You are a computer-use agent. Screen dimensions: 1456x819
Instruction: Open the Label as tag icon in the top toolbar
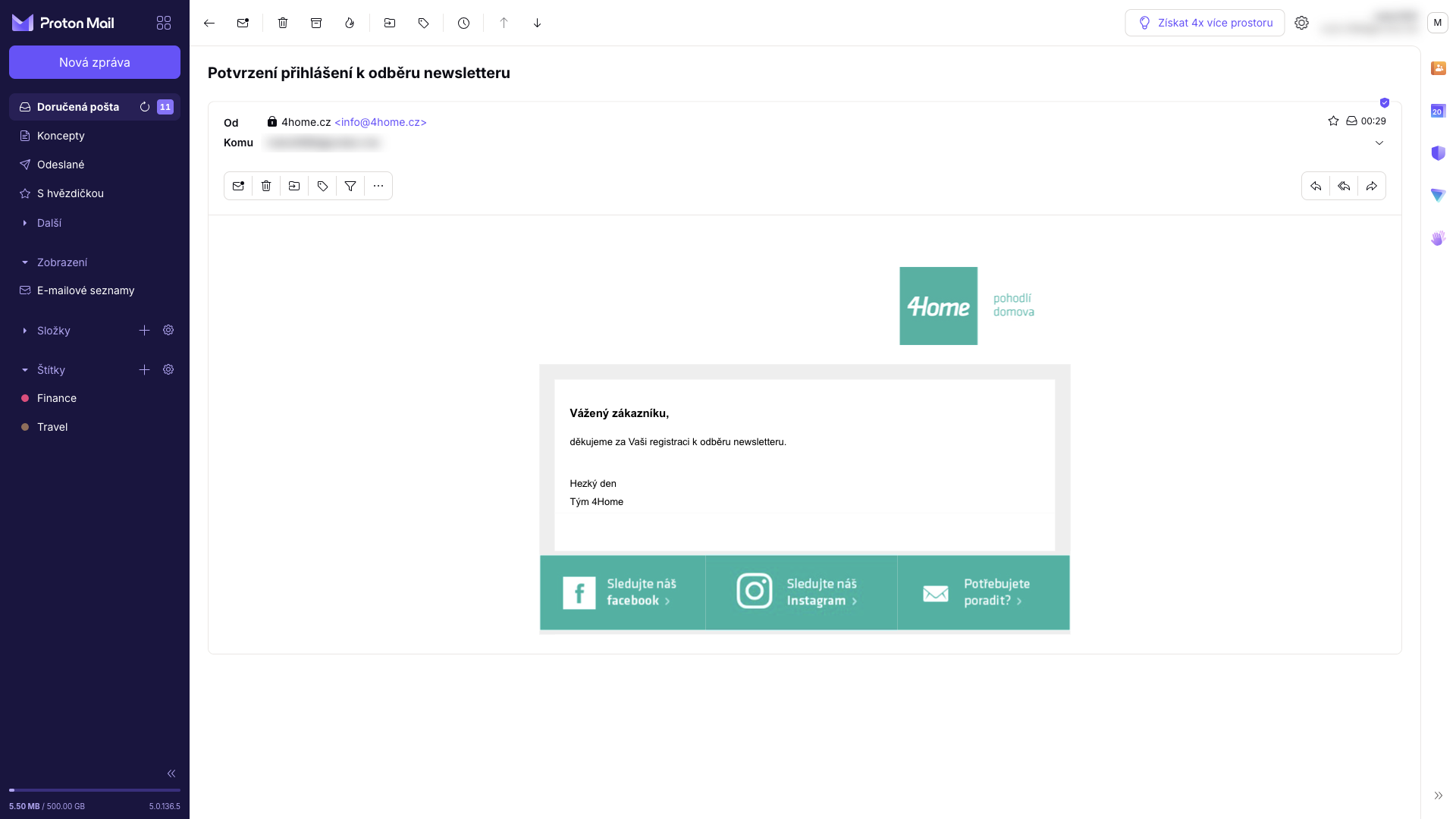[x=423, y=23]
